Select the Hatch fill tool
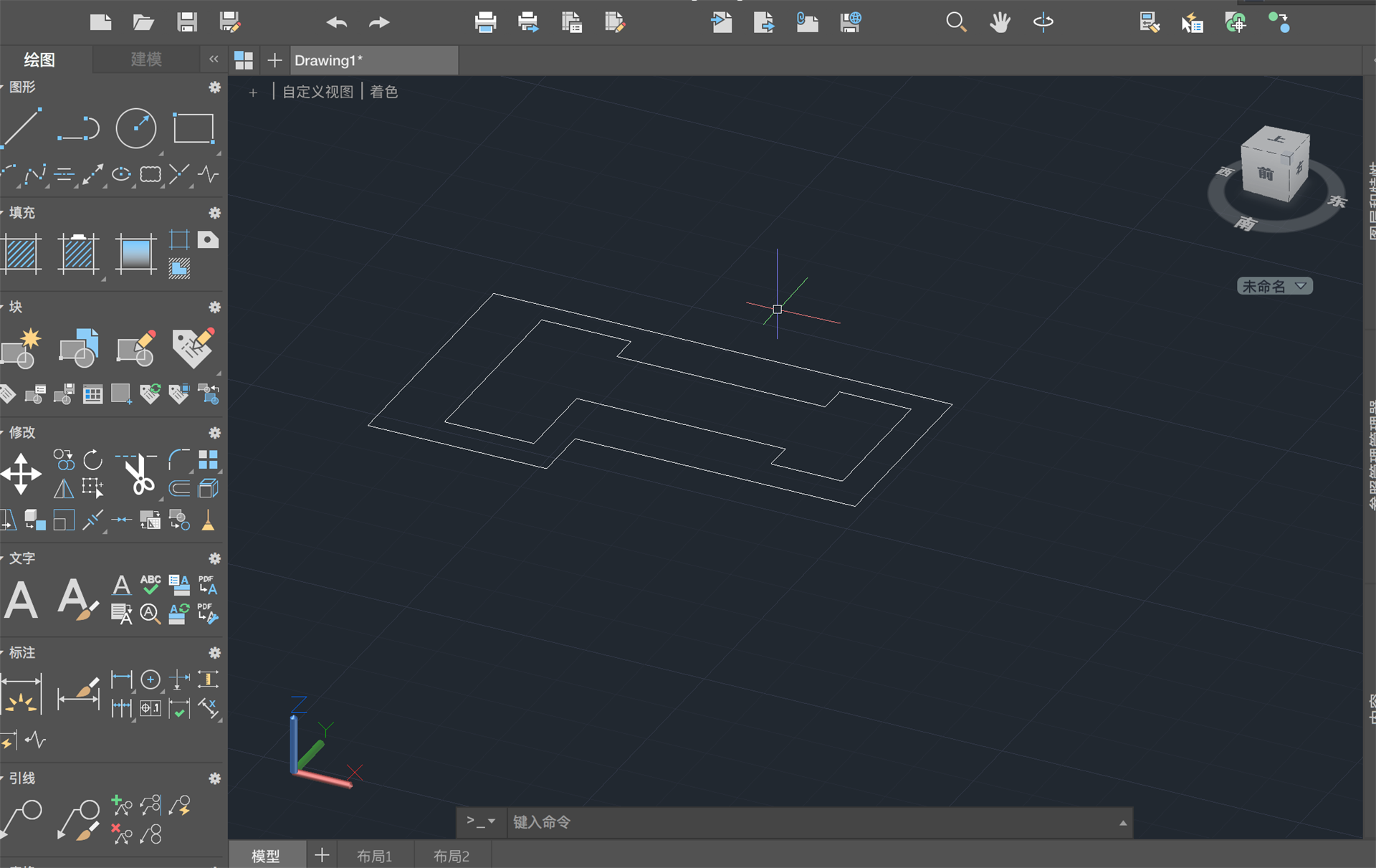This screenshot has height=868, width=1376. click(x=21, y=254)
